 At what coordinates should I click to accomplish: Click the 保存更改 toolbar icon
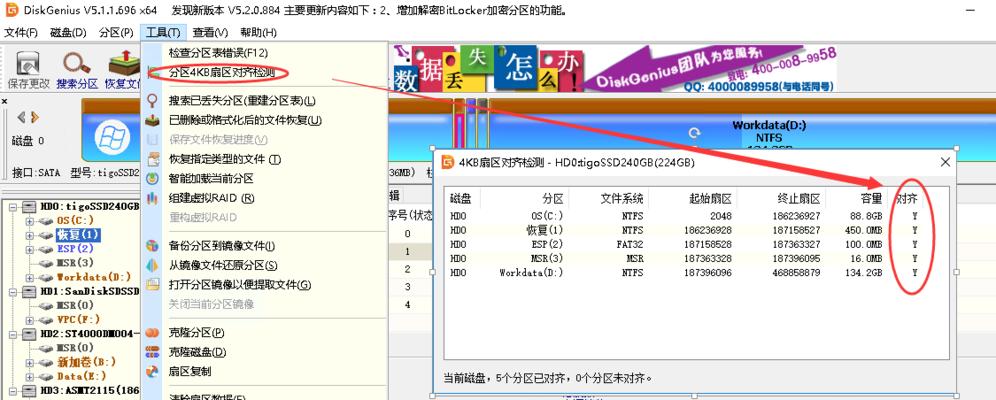(28, 63)
